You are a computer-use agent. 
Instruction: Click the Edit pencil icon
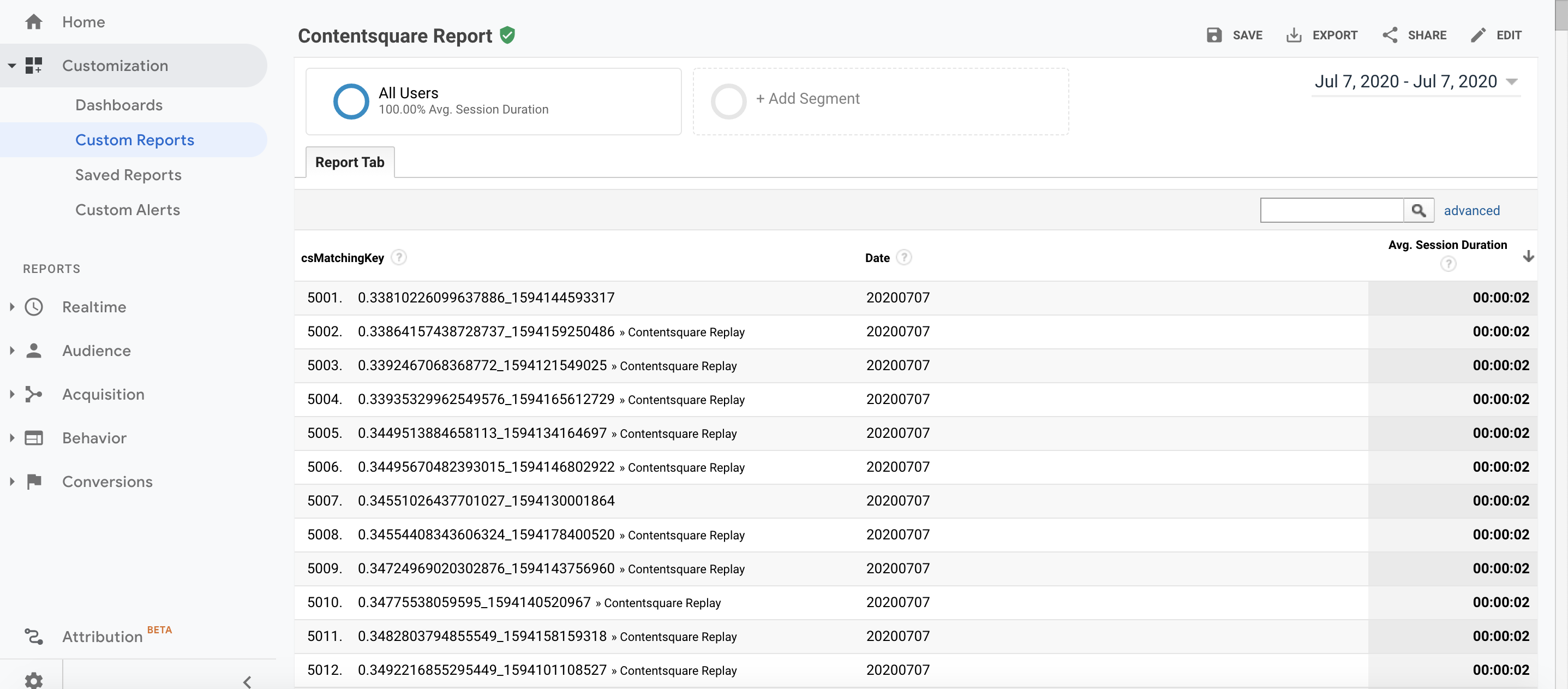coord(1478,35)
